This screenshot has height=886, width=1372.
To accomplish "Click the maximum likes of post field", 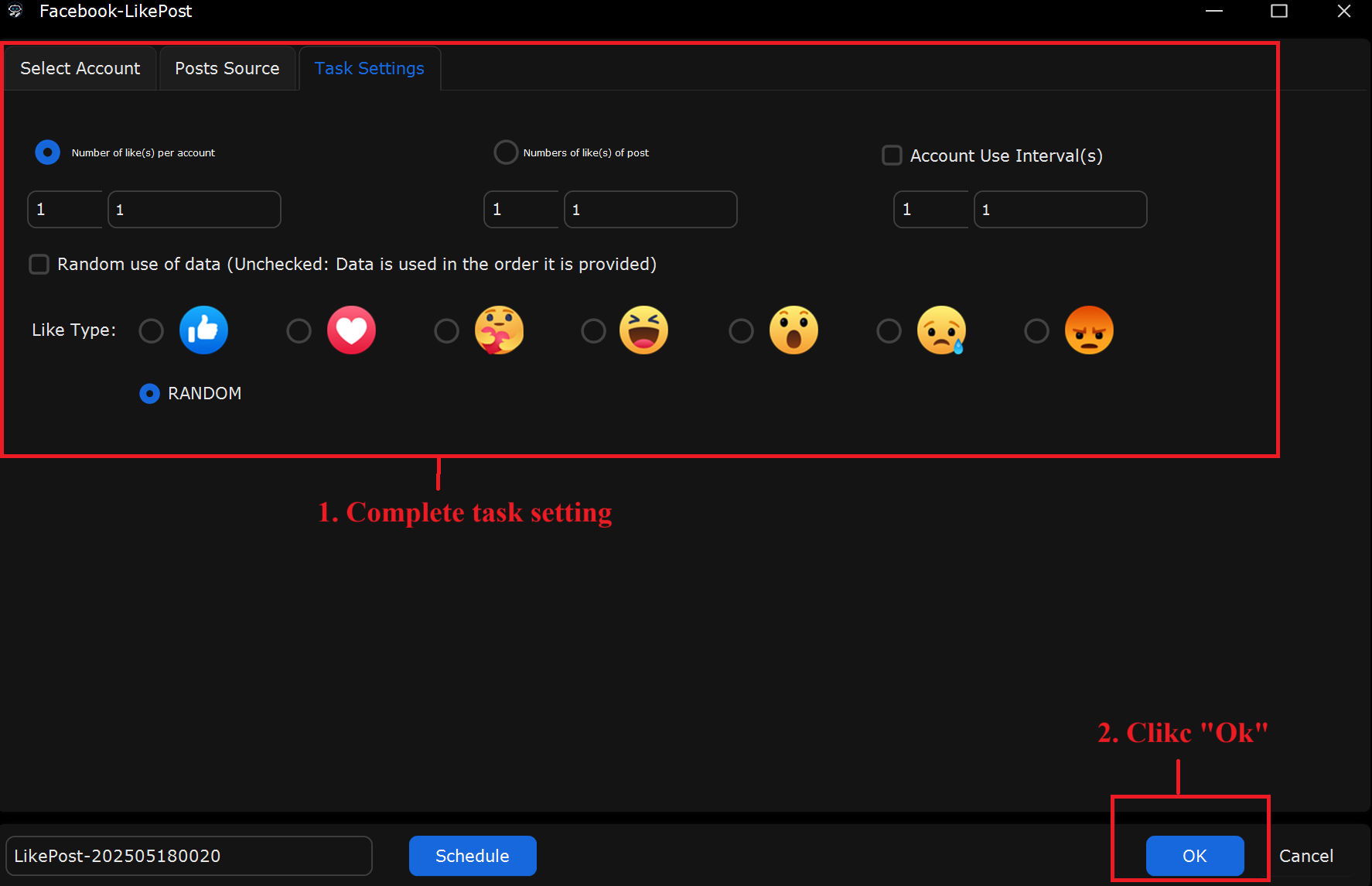I will pyautogui.click(x=650, y=210).
